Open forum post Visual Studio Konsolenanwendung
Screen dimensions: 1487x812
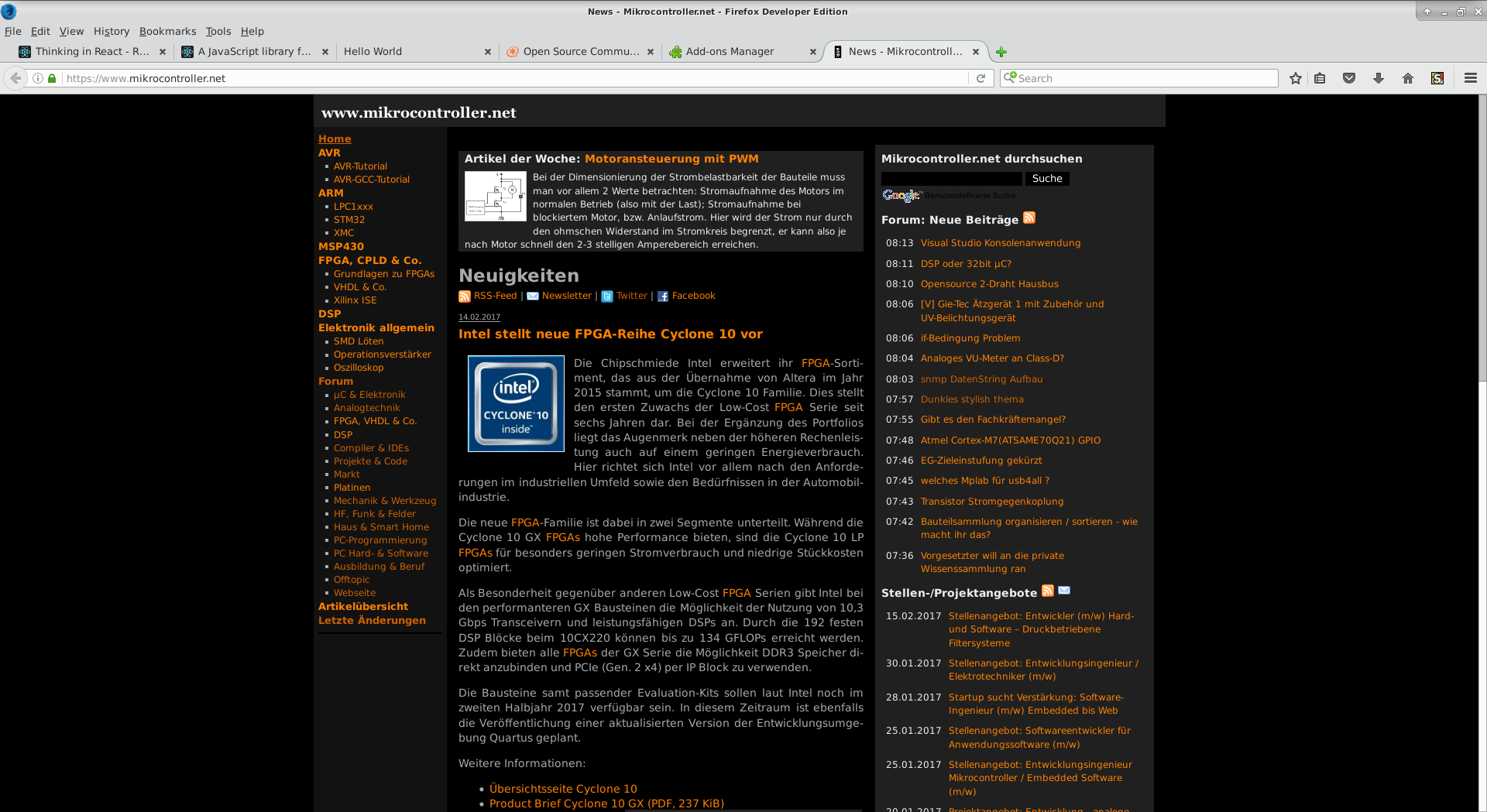click(x=1001, y=243)
